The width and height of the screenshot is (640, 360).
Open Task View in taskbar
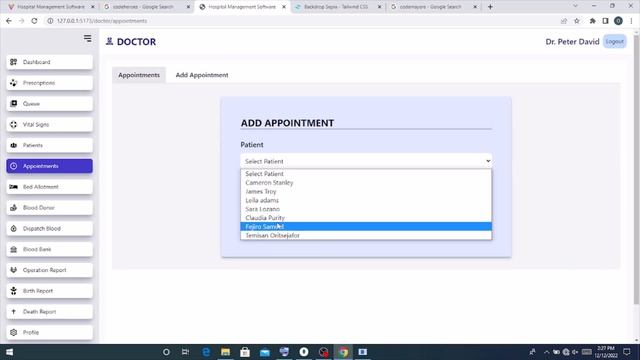coord(185,352)
